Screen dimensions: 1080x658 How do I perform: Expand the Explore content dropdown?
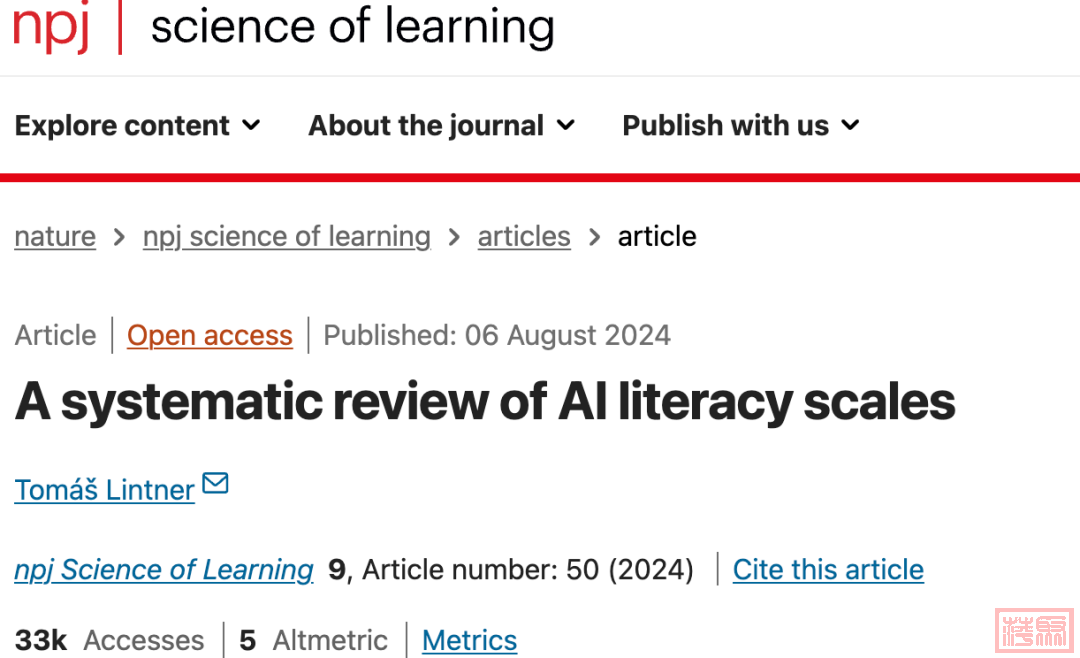137,125
